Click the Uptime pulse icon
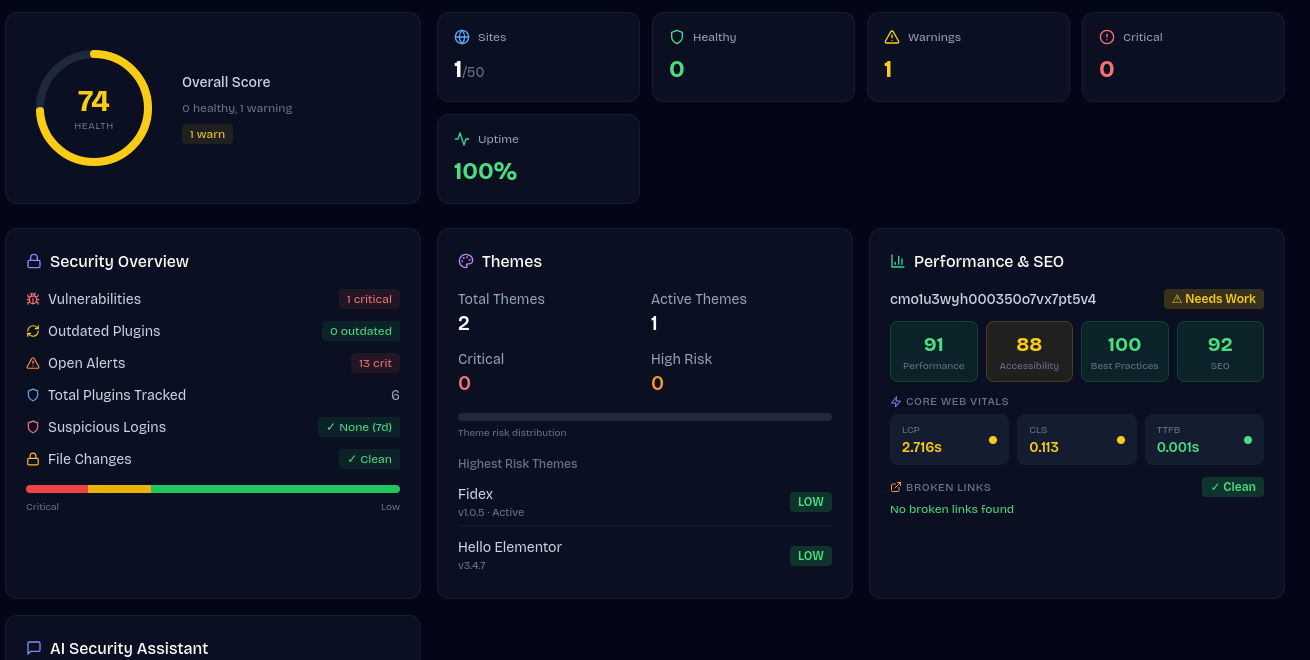Screen dimensions: 1310x660 coord(462,139)
